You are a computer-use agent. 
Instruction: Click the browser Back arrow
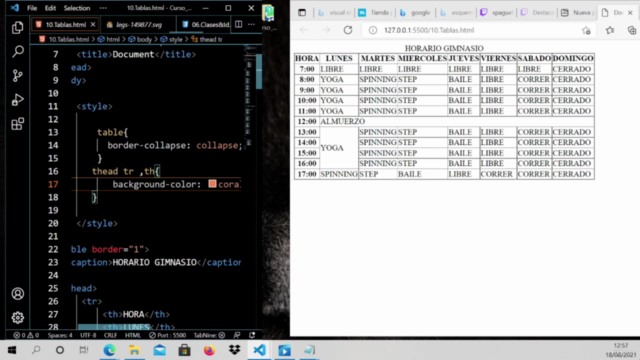coord(304,30)
